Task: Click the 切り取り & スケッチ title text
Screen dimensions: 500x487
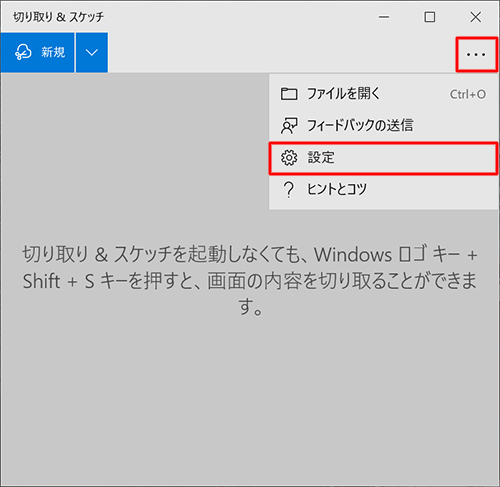Action: [58, 17]
